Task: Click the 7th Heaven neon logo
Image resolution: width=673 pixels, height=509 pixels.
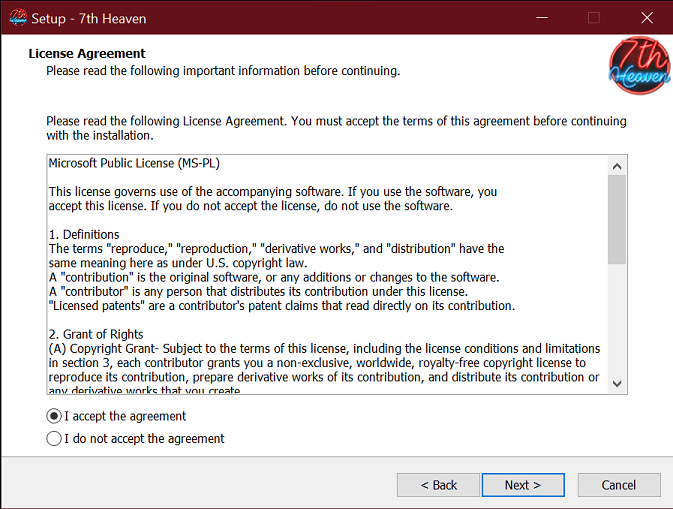Action: pyautogui.click(x=639, y=65)
